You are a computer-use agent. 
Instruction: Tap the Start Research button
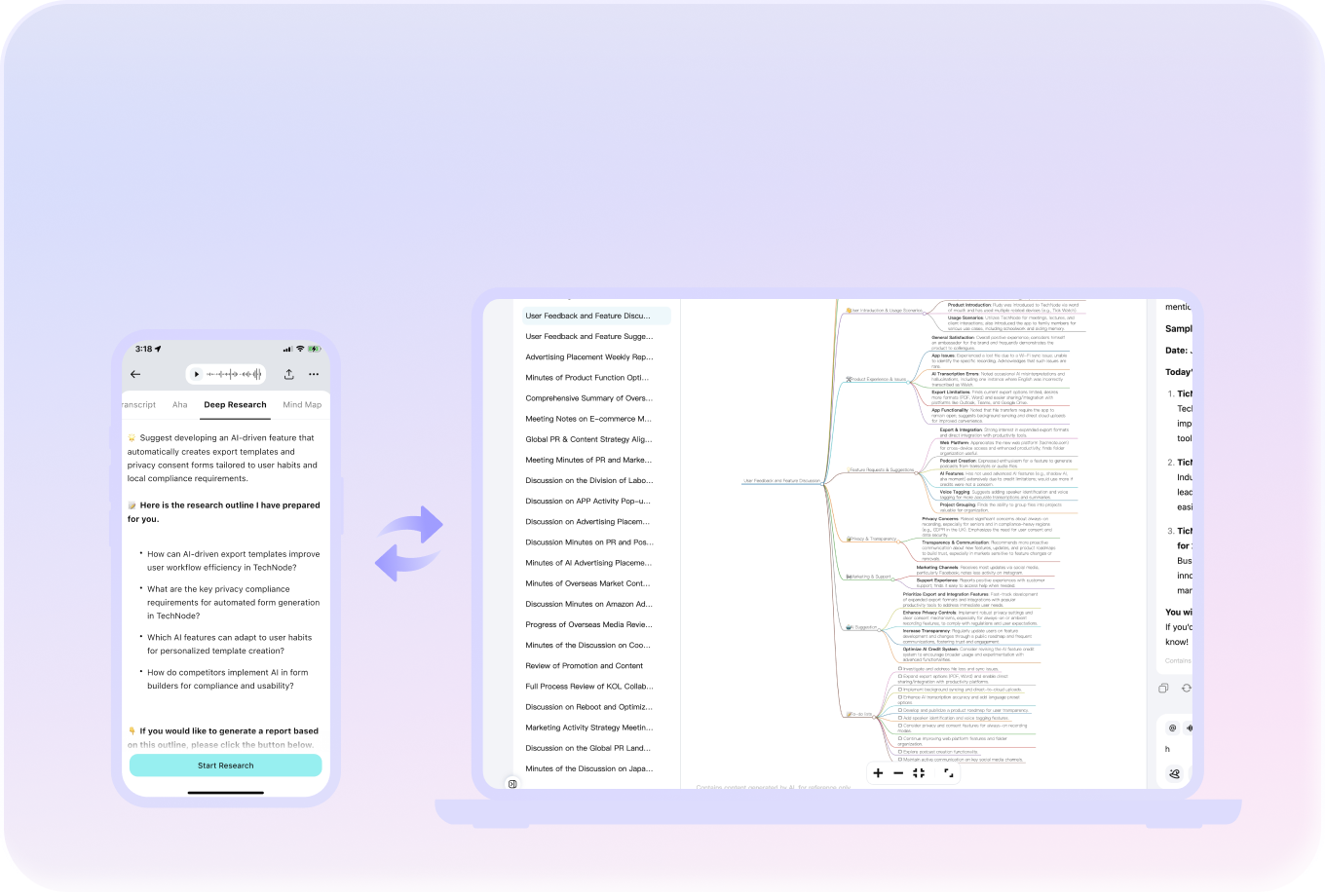(x=225, y=765)
